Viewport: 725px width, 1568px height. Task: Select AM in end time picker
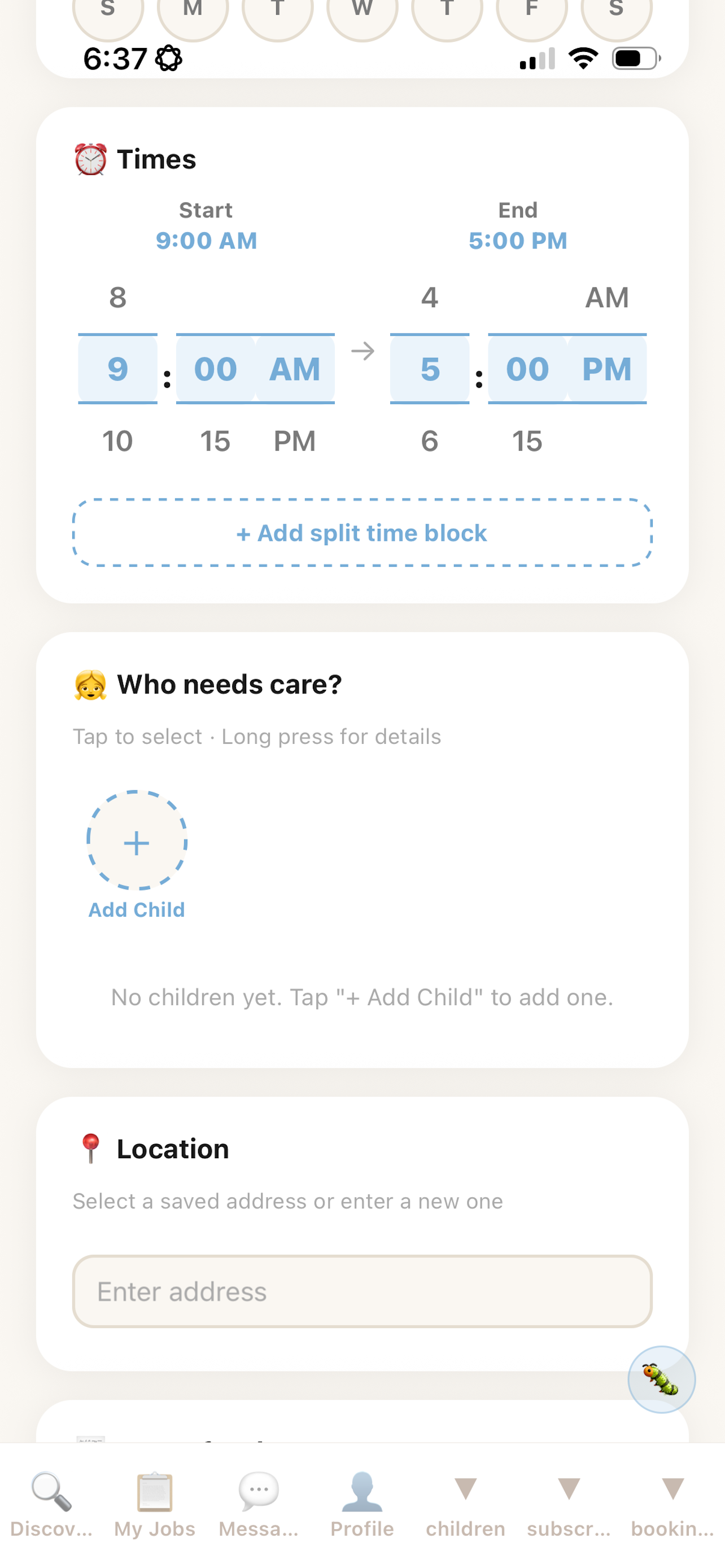click(607, 297)
